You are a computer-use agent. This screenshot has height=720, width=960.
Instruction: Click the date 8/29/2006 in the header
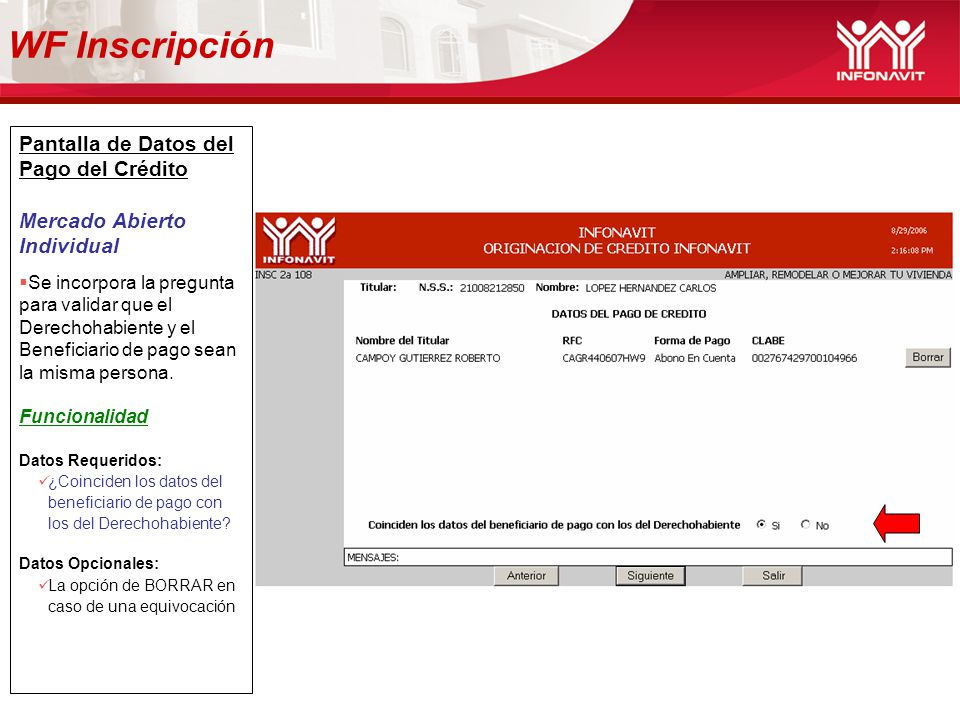point(909,231)
